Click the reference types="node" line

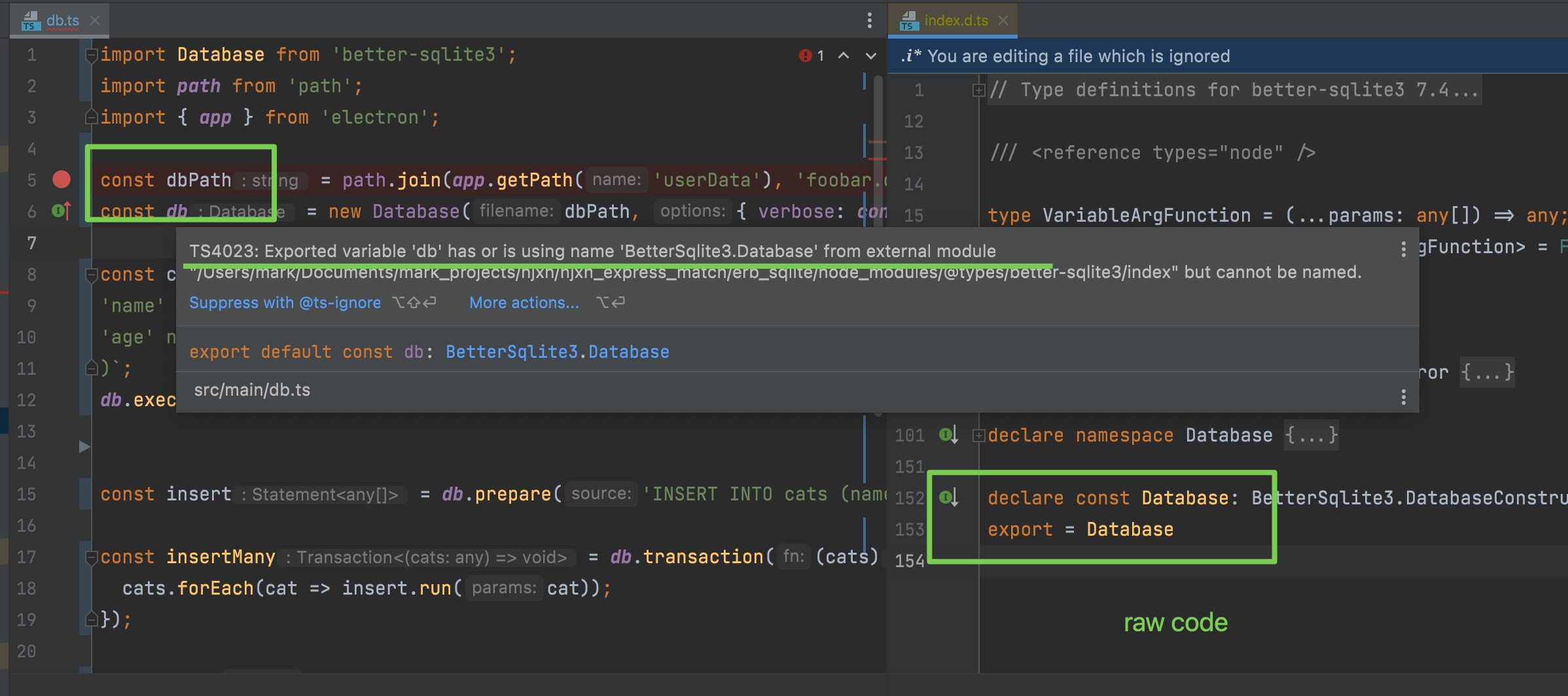pyautogui.click(x=1152, y=152)
